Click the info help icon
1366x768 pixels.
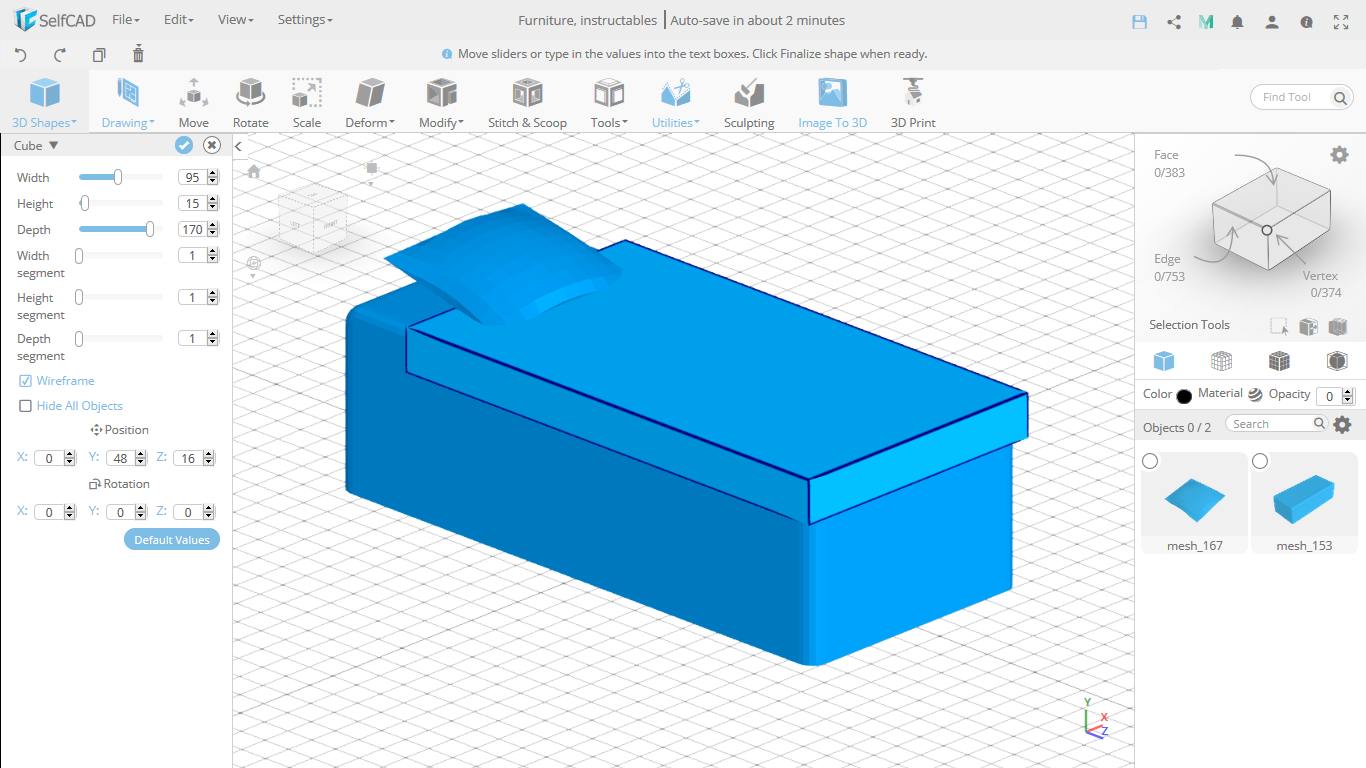click(1306, 21)
